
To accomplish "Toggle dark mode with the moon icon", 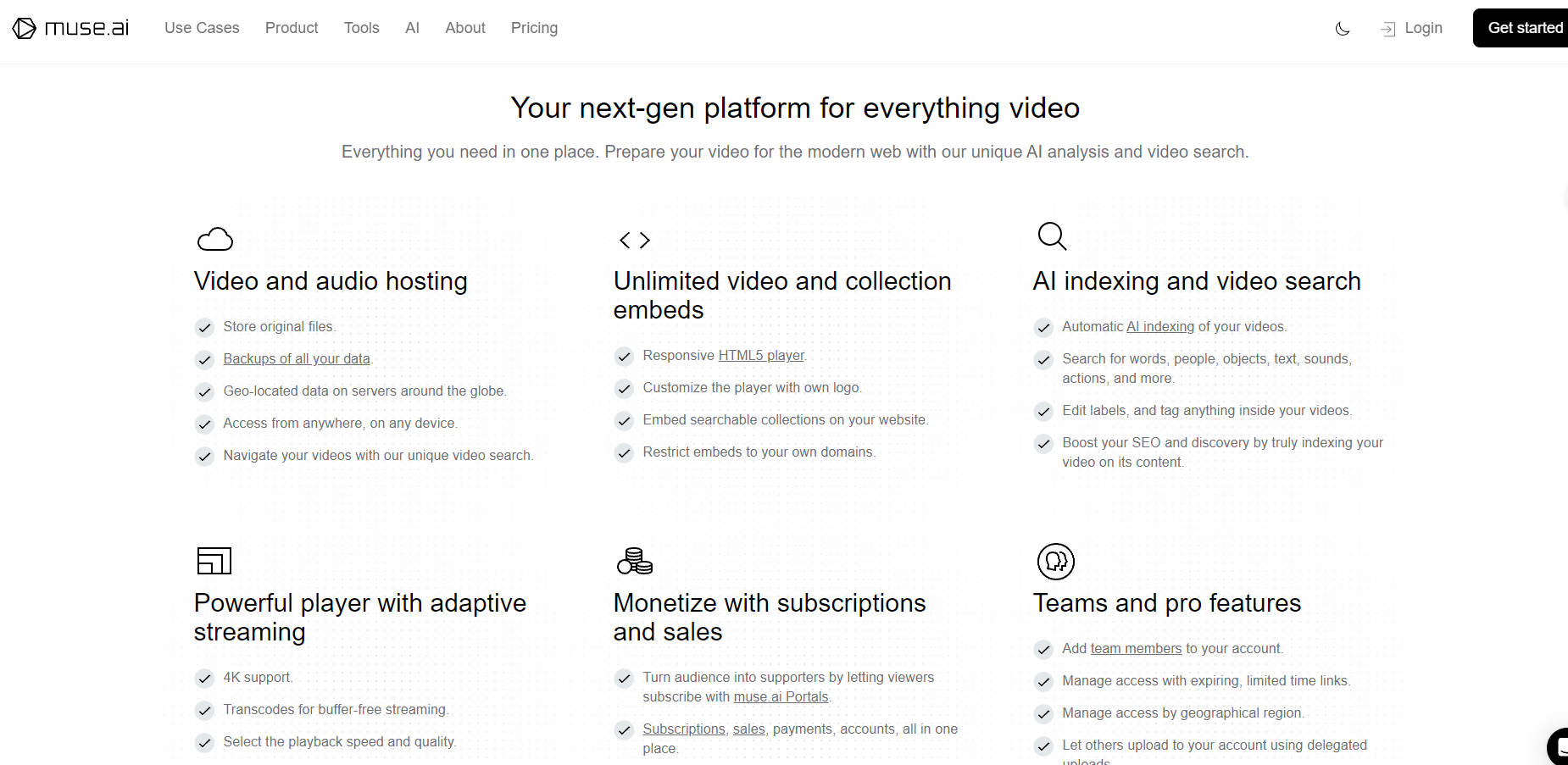I will pos(1343,29).
